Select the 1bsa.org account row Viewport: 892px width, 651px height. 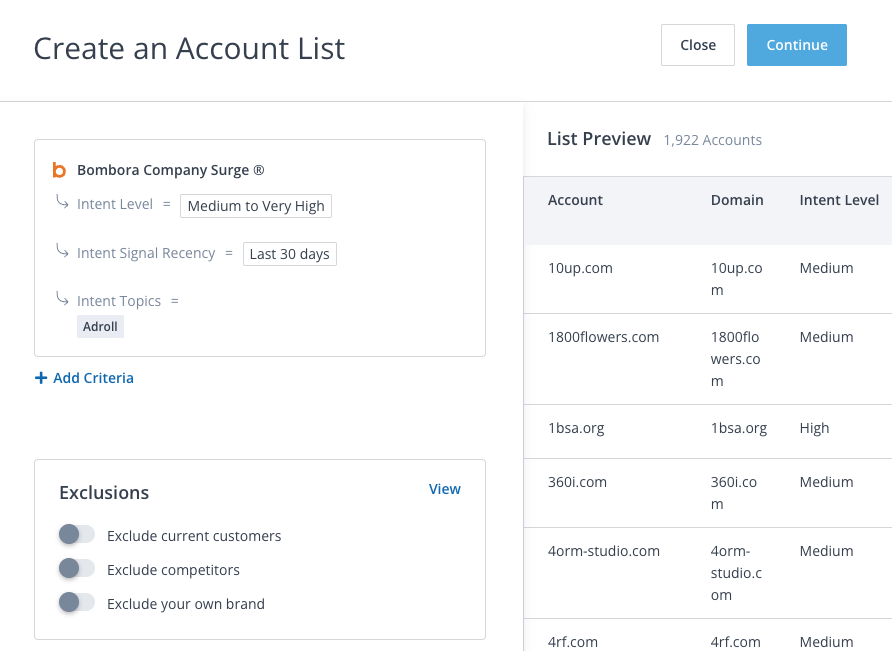pyautogui.click(x=576, y=428)
